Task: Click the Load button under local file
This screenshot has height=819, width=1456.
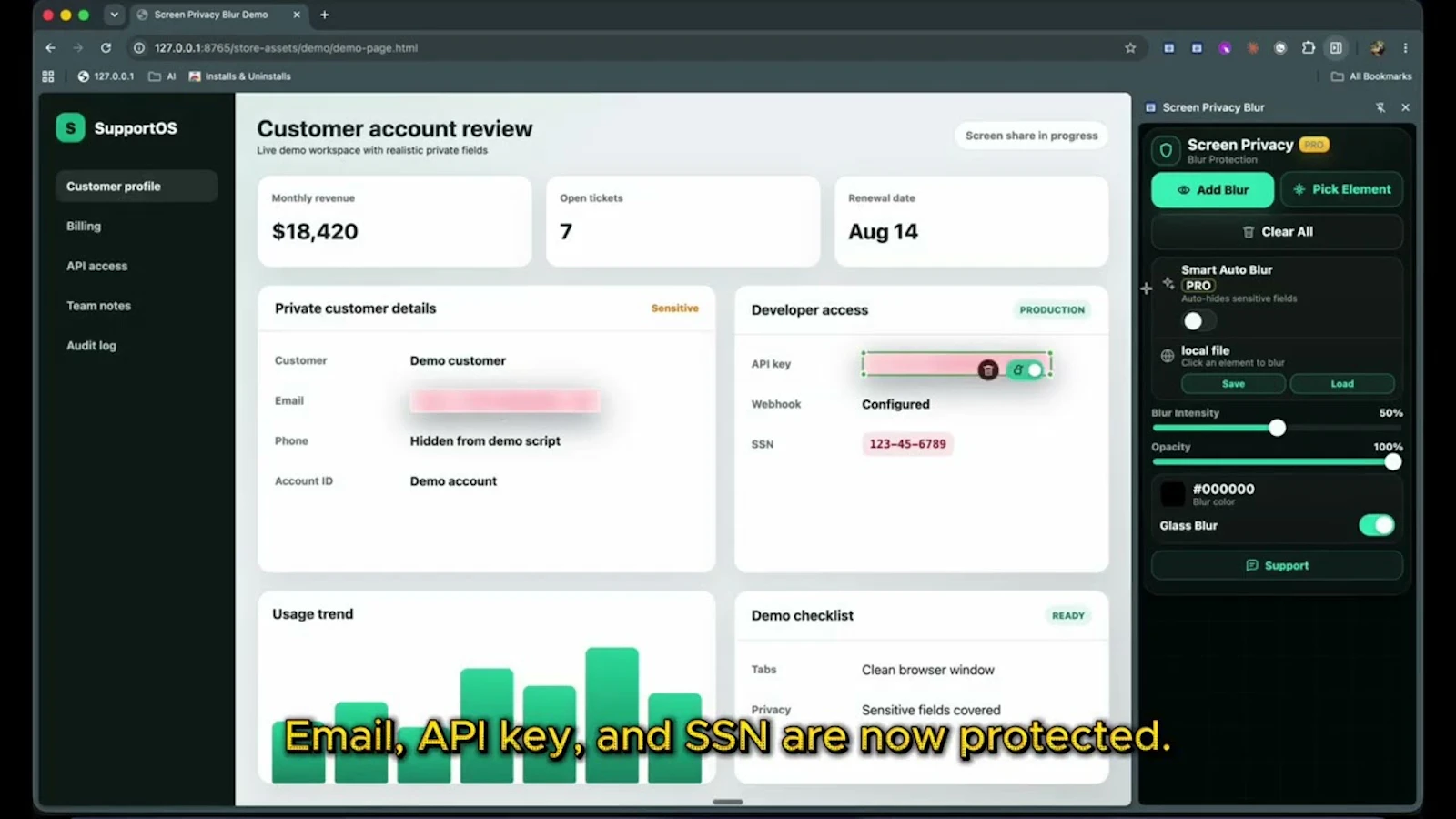Action: (1342, 384)
